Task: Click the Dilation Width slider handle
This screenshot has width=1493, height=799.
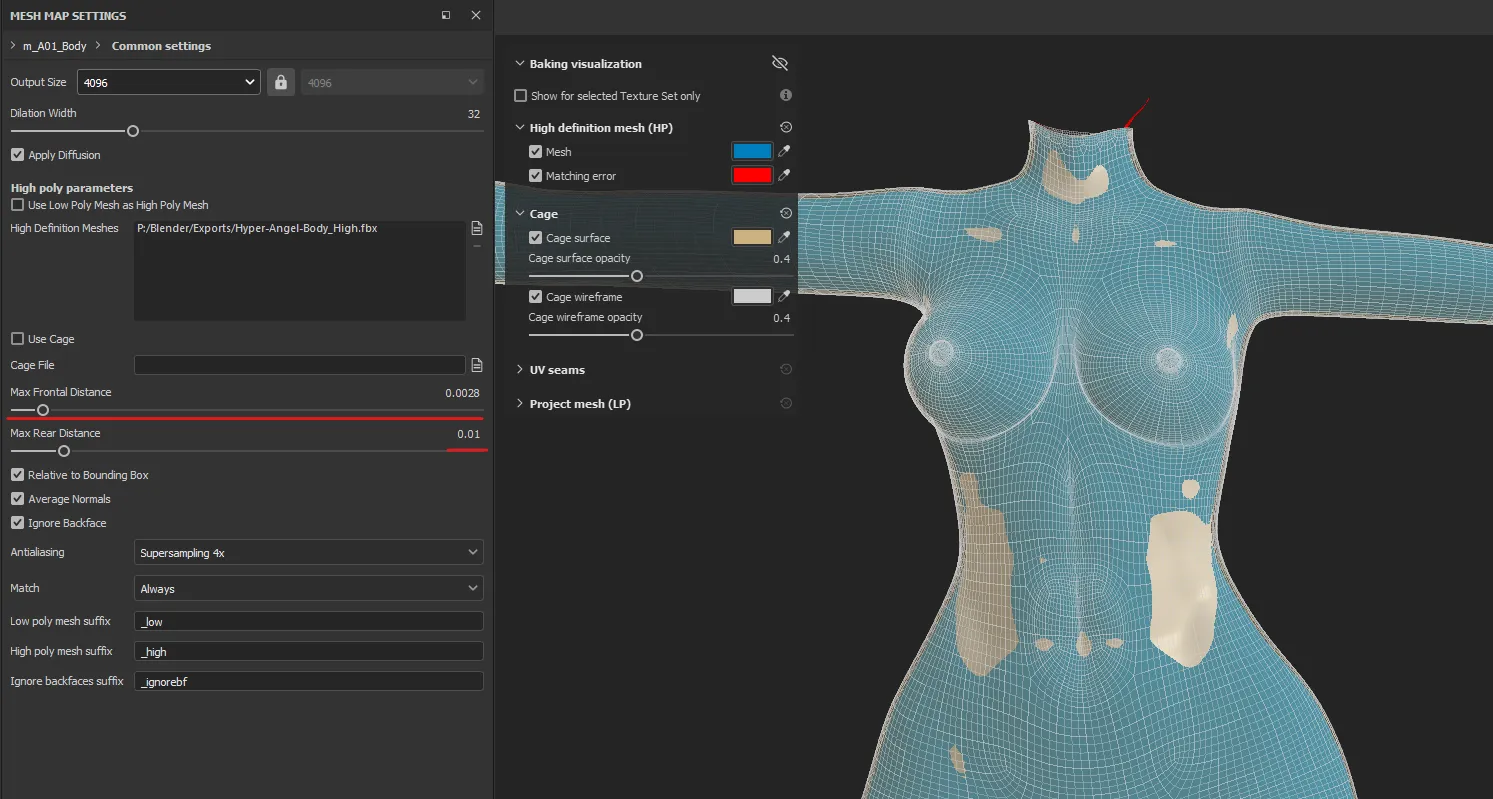Action: [132, 131]
